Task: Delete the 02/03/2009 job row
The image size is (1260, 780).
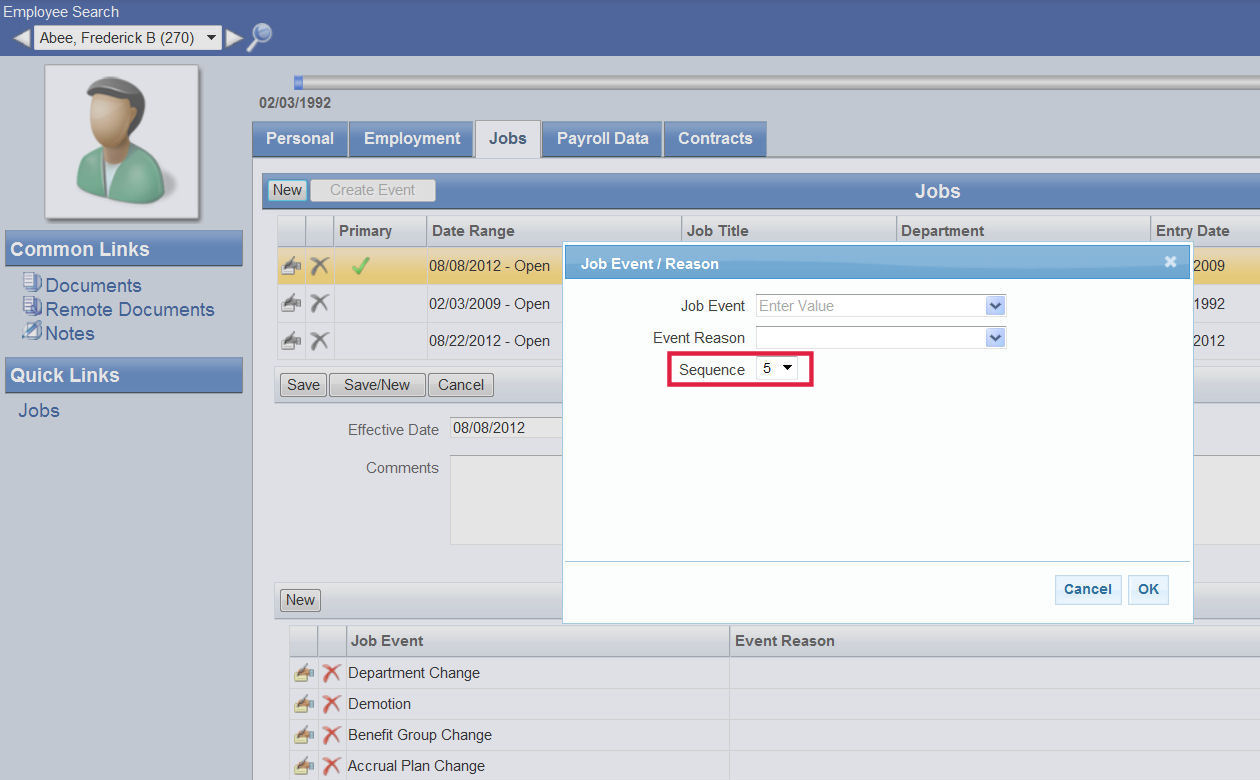Action: (319, 304)
